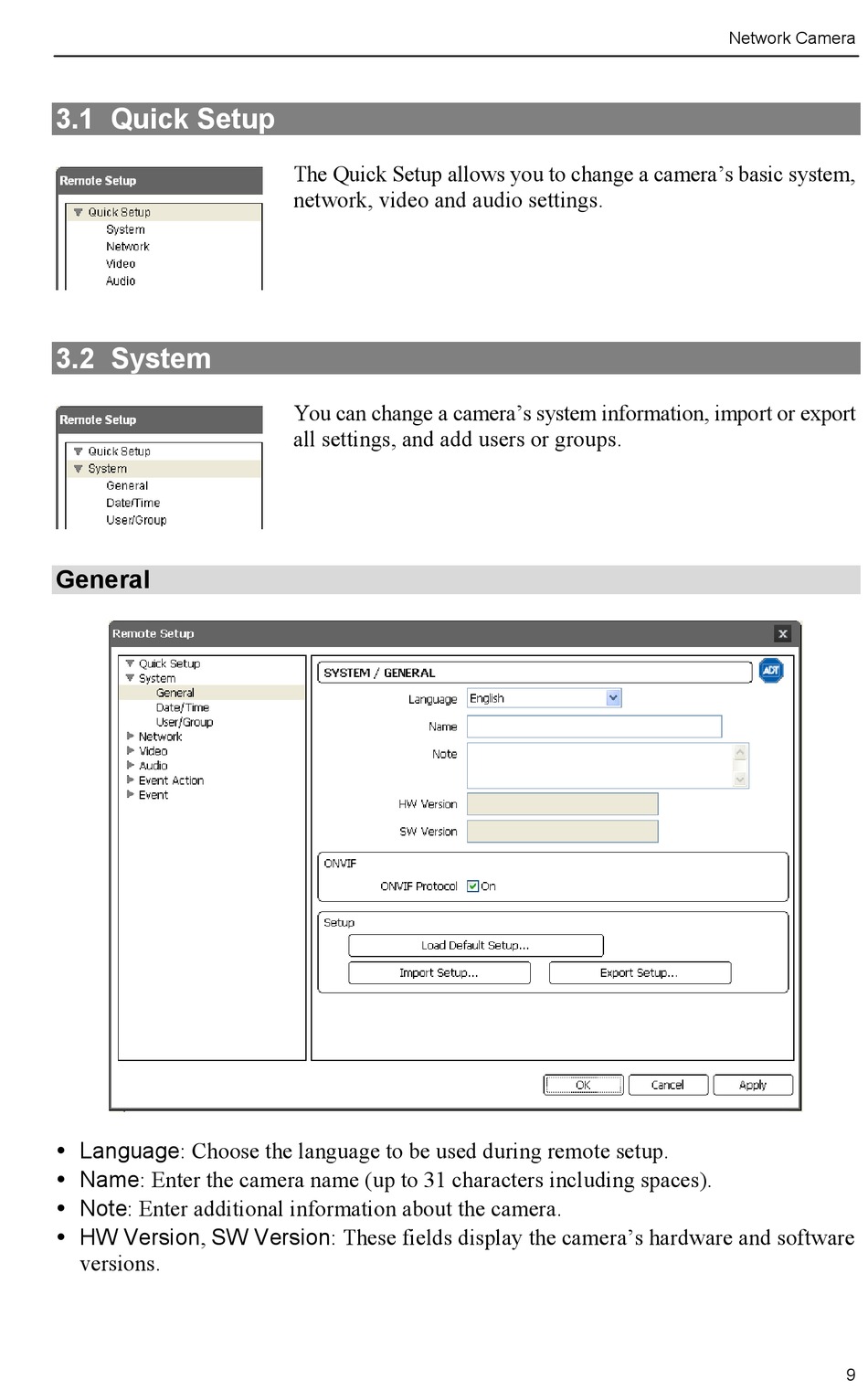
Task: Select Quick Setup label in dialog tree
Action: [x=169, y=663]
